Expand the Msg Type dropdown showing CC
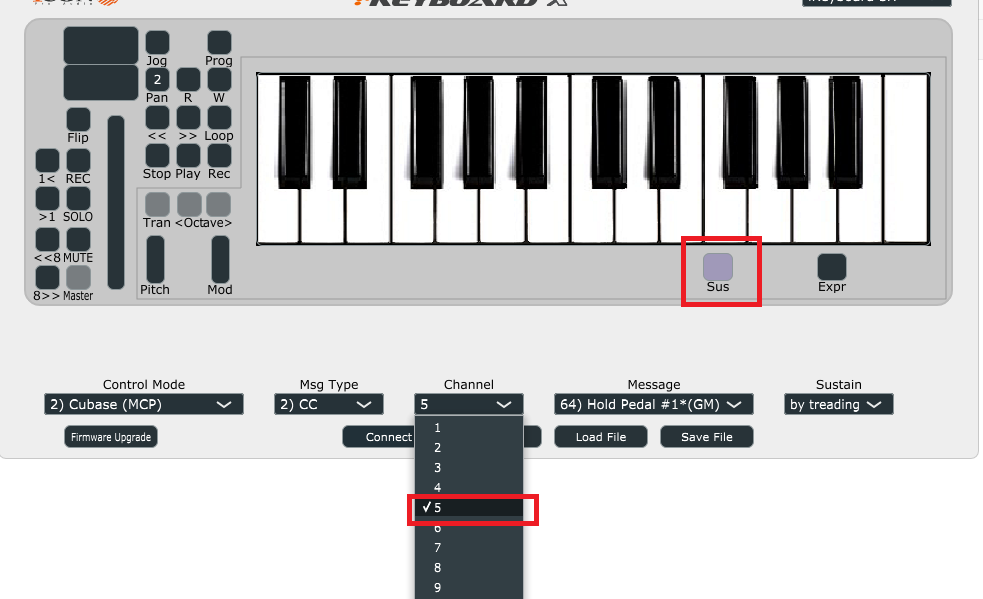The width and height of the screenshot is (983, 599). pos(329,405)
